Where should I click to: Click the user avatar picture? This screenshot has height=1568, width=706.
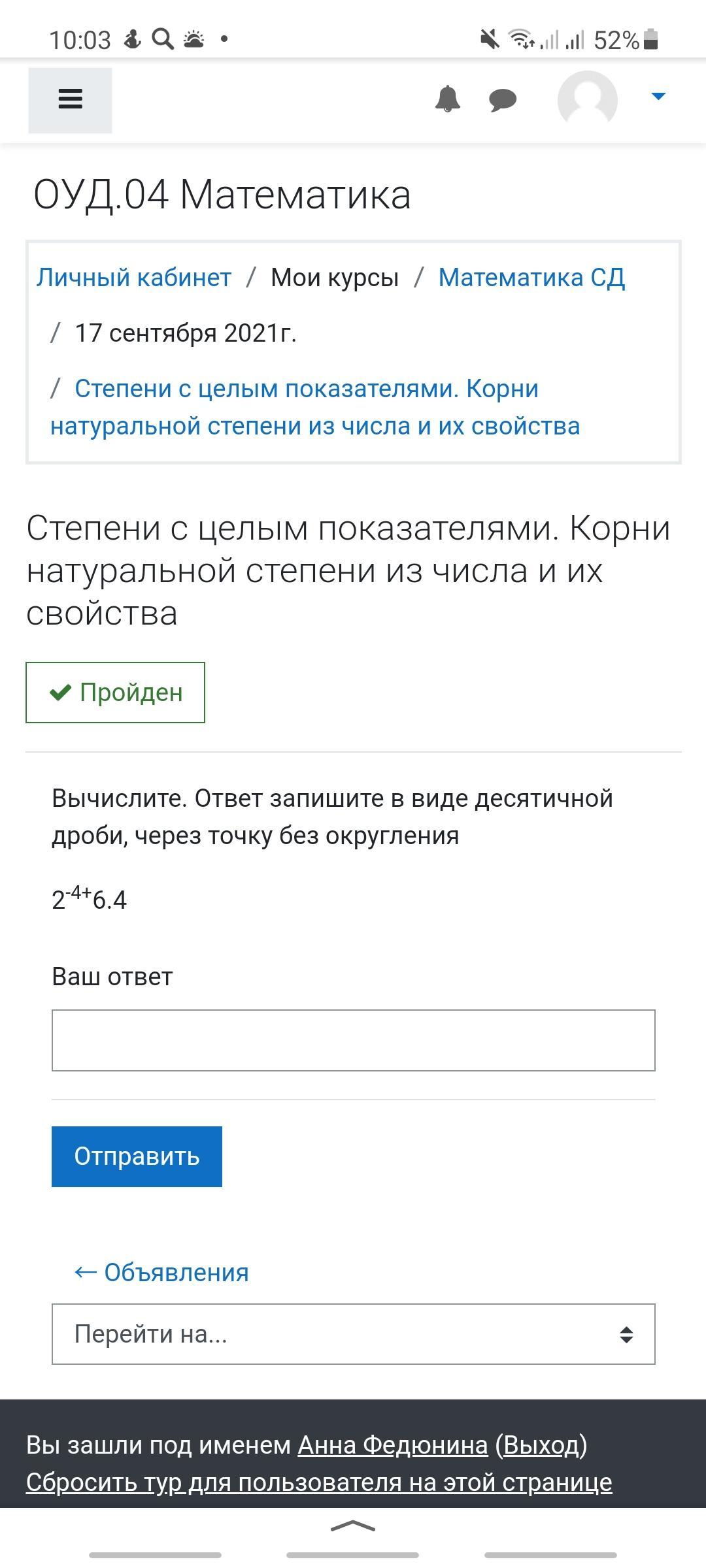click(x=587, y=100)
